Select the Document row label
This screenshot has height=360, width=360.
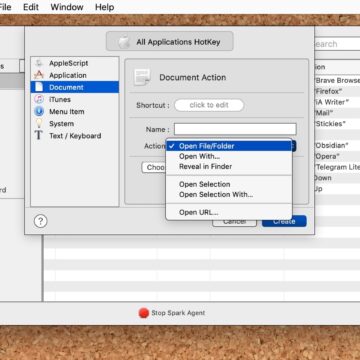tap(66, 87)
